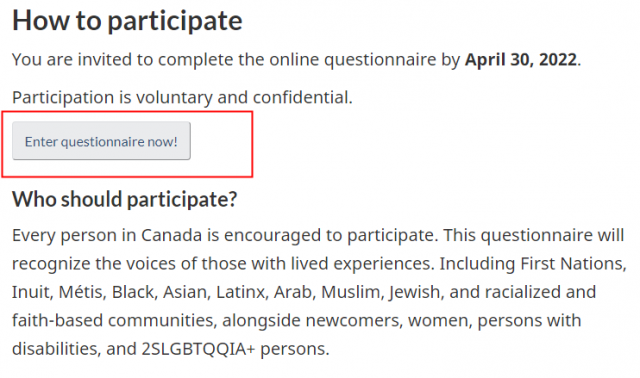Viewport: 640px width, 378px height.
Task: Click the bold 'April 30, 2022' date
Action: tap(521, 60)
